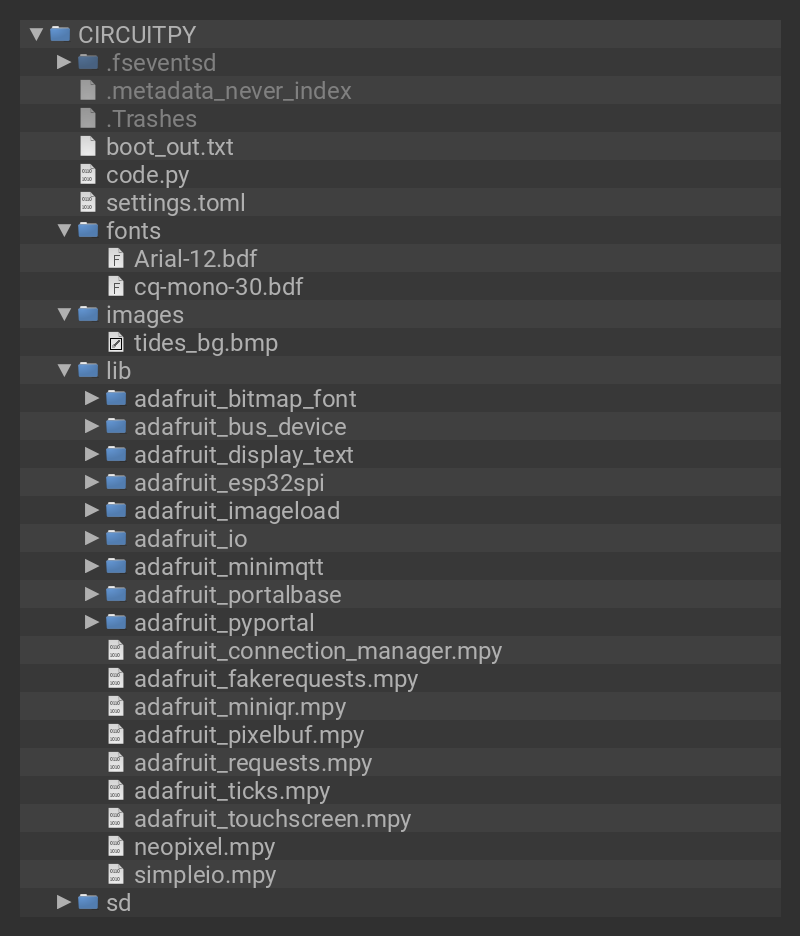Collapse the fonts folder
800x936 pixels.
[64, 231]
